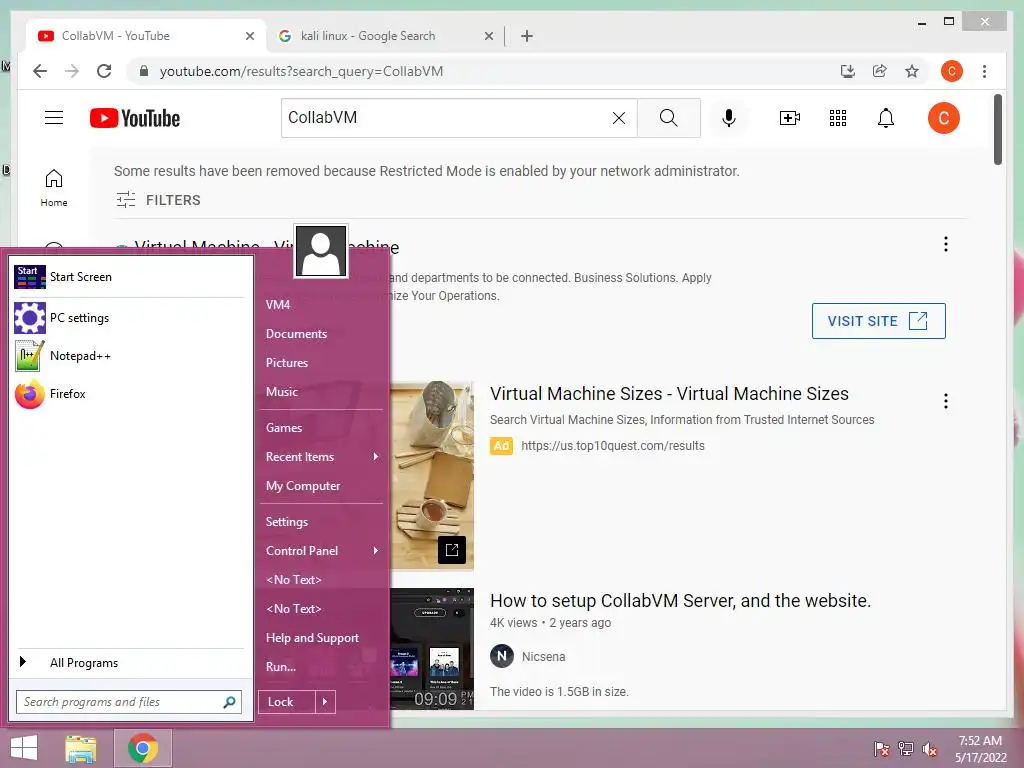
Task: Open Documents from start menu
Action: click(296, 334)
